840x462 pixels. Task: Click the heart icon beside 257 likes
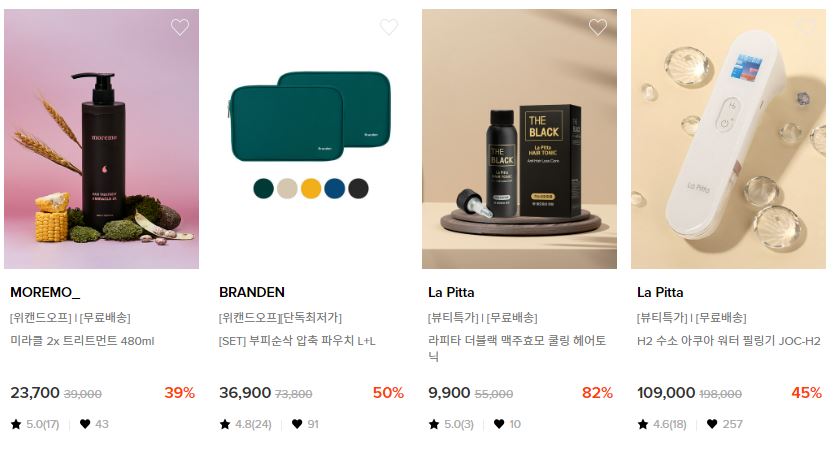coord(712,424)
